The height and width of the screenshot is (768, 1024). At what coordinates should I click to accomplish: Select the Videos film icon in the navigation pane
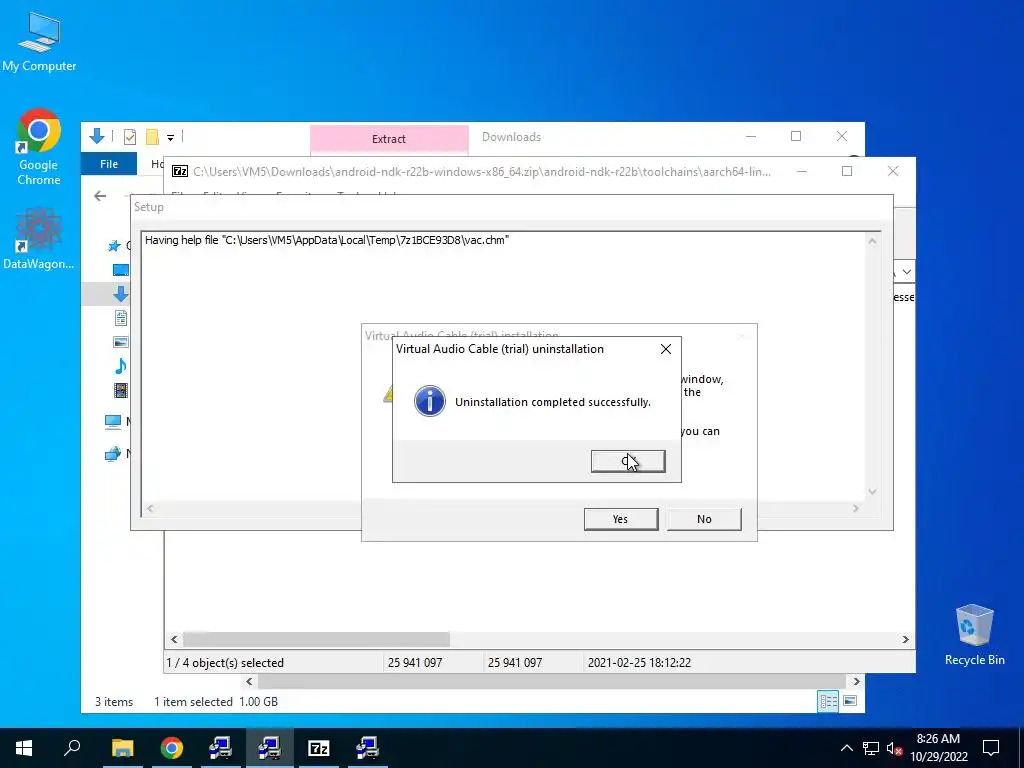tap(121, 391)
